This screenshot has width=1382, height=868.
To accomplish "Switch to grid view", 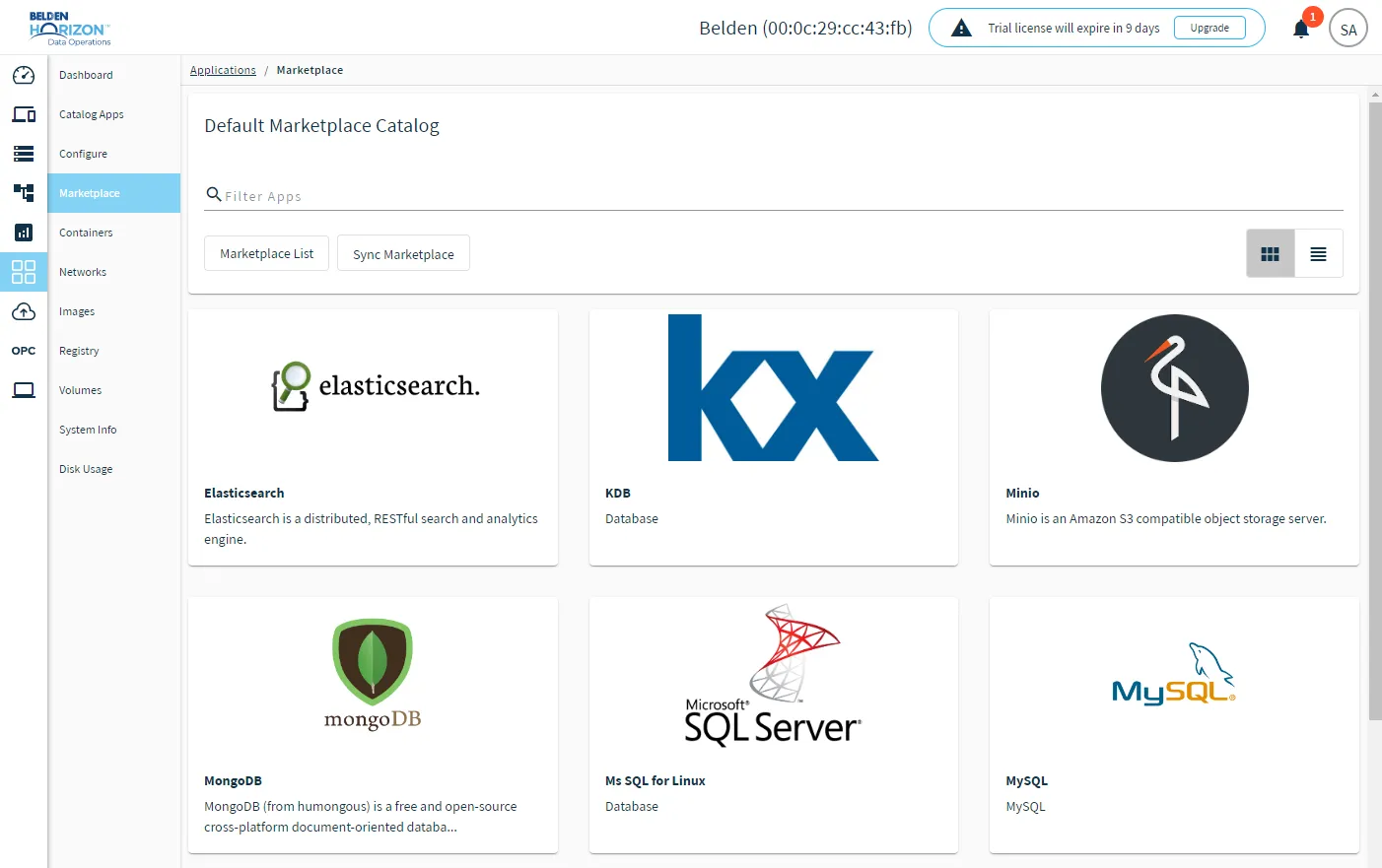I will [1271, 254].
